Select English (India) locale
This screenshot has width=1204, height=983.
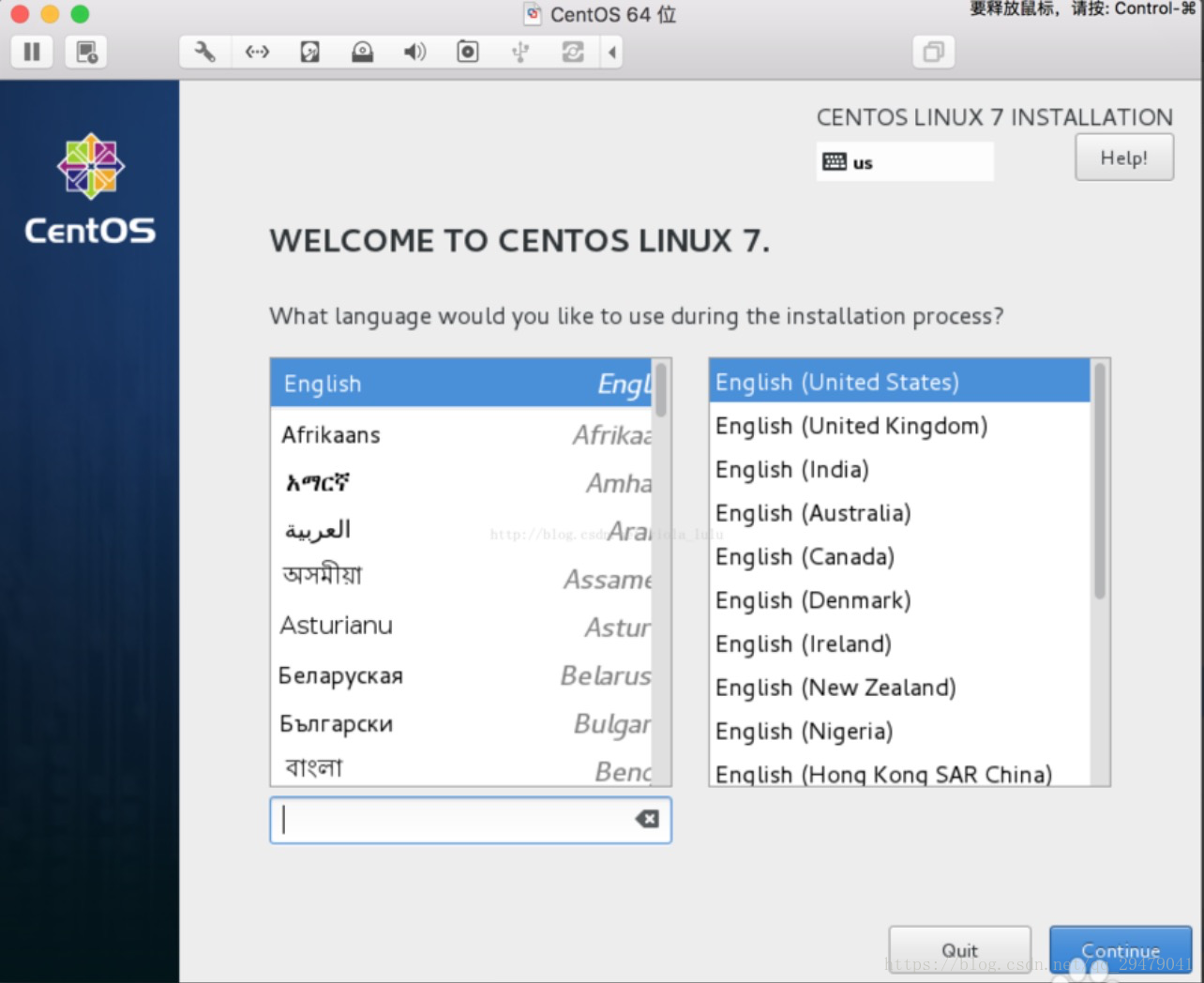click(899, 469)
